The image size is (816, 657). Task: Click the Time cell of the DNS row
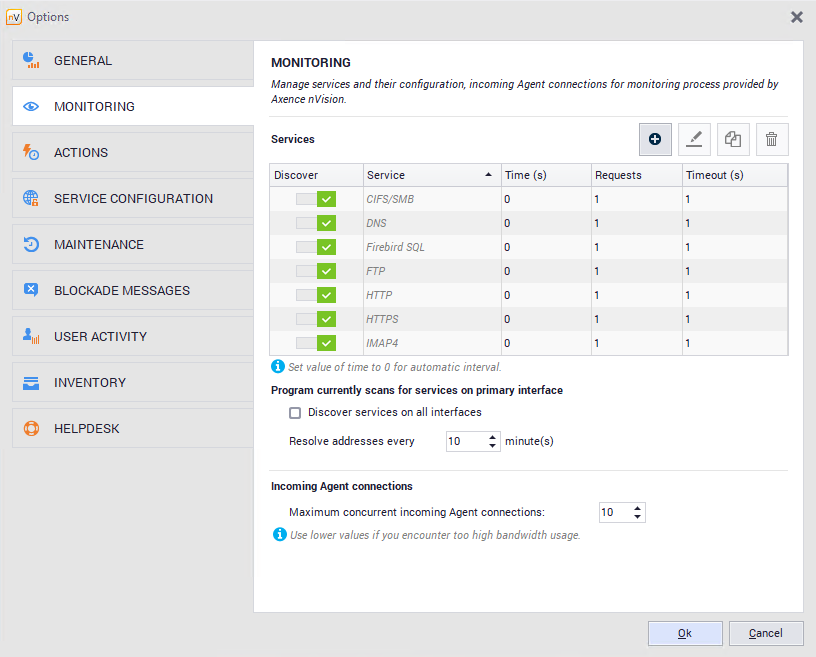click(545, 223)
